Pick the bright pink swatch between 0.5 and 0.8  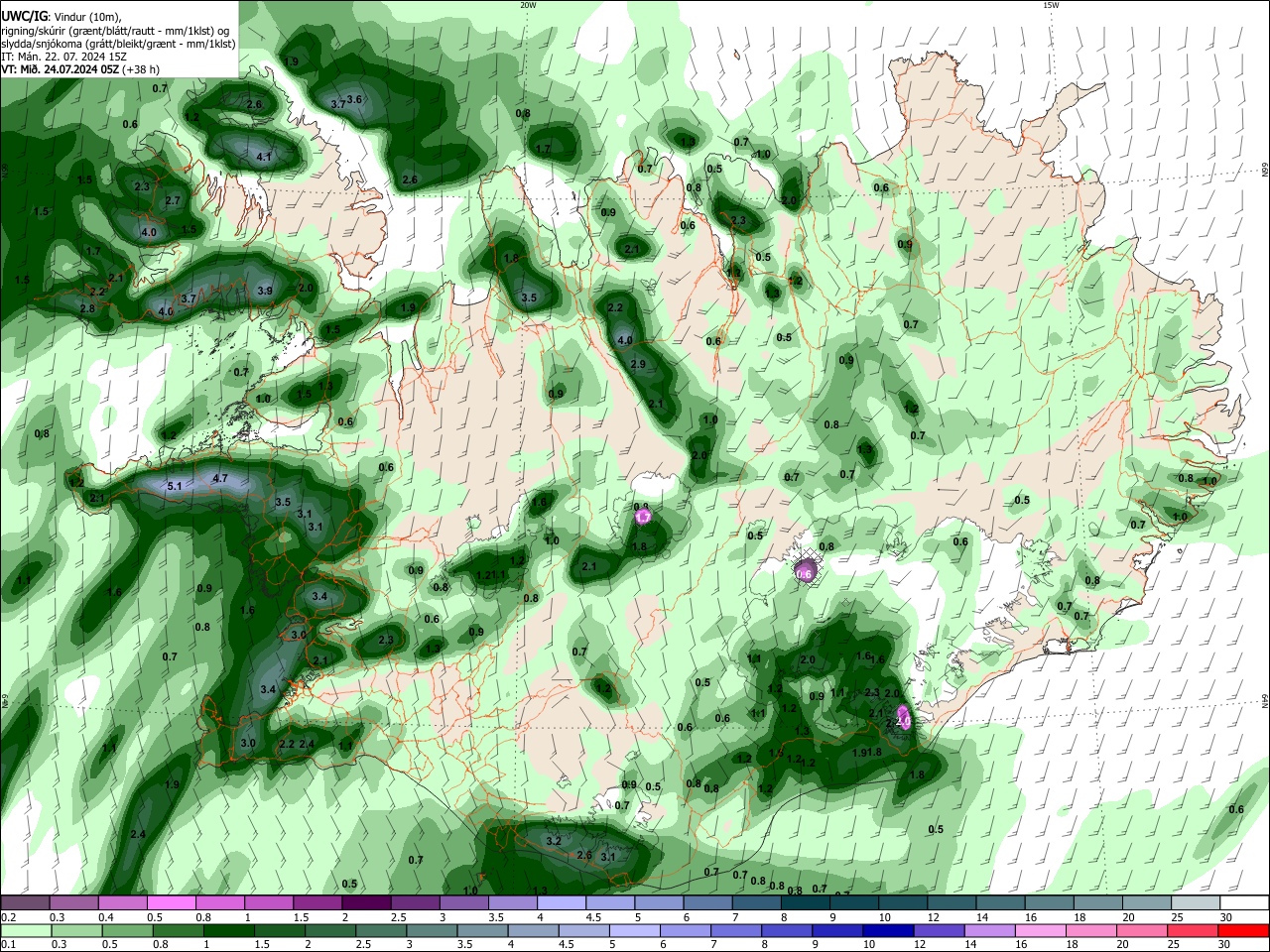(172, 903)
